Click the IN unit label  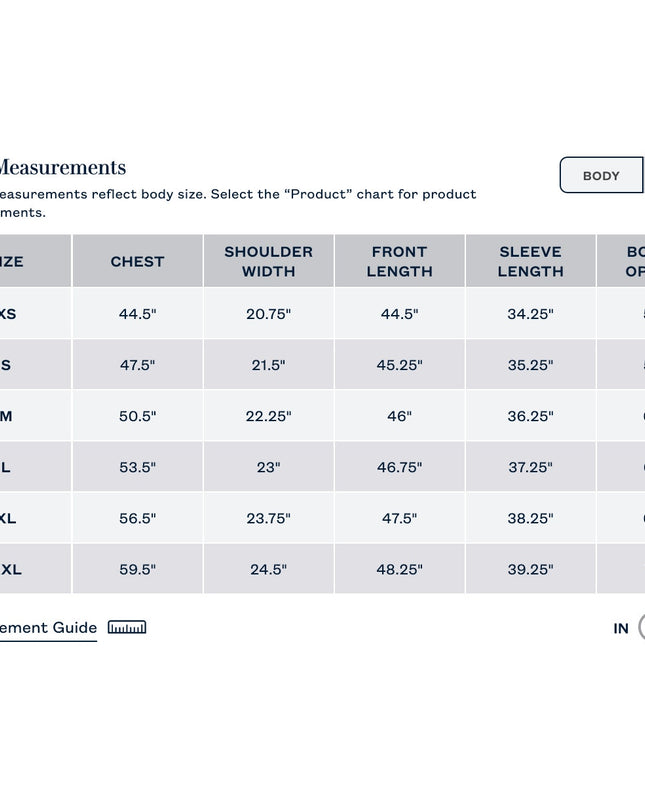click(621, 628)
